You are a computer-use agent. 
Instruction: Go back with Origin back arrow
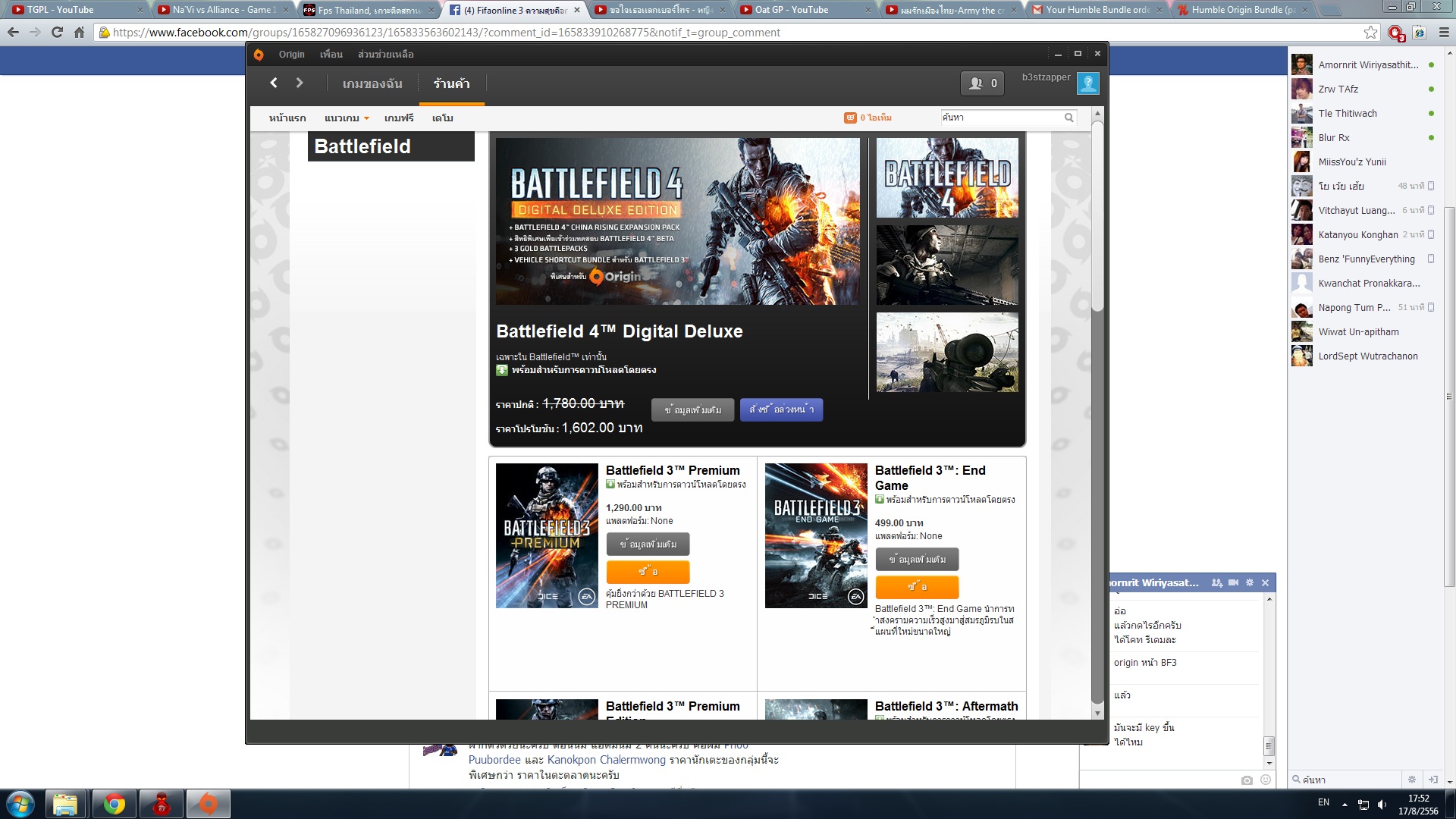(274, 83)
